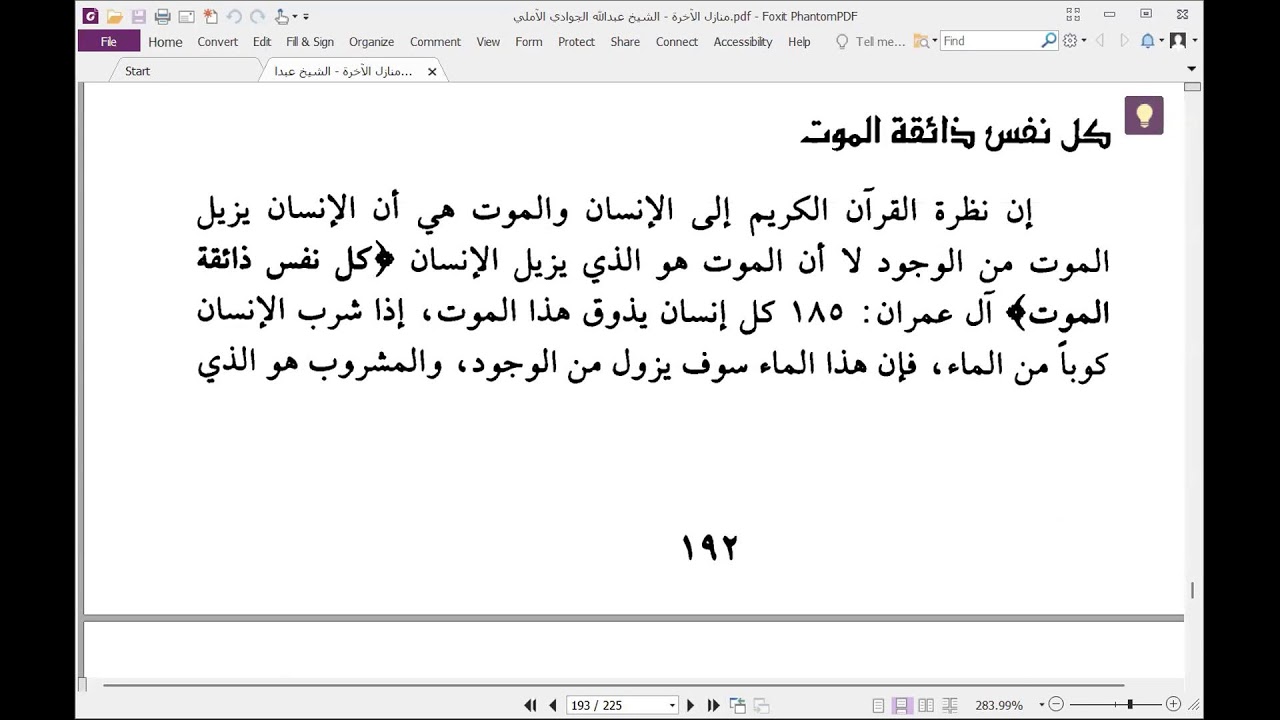
Task: Open the page number dropdown arrow
Action: [673, 706]
